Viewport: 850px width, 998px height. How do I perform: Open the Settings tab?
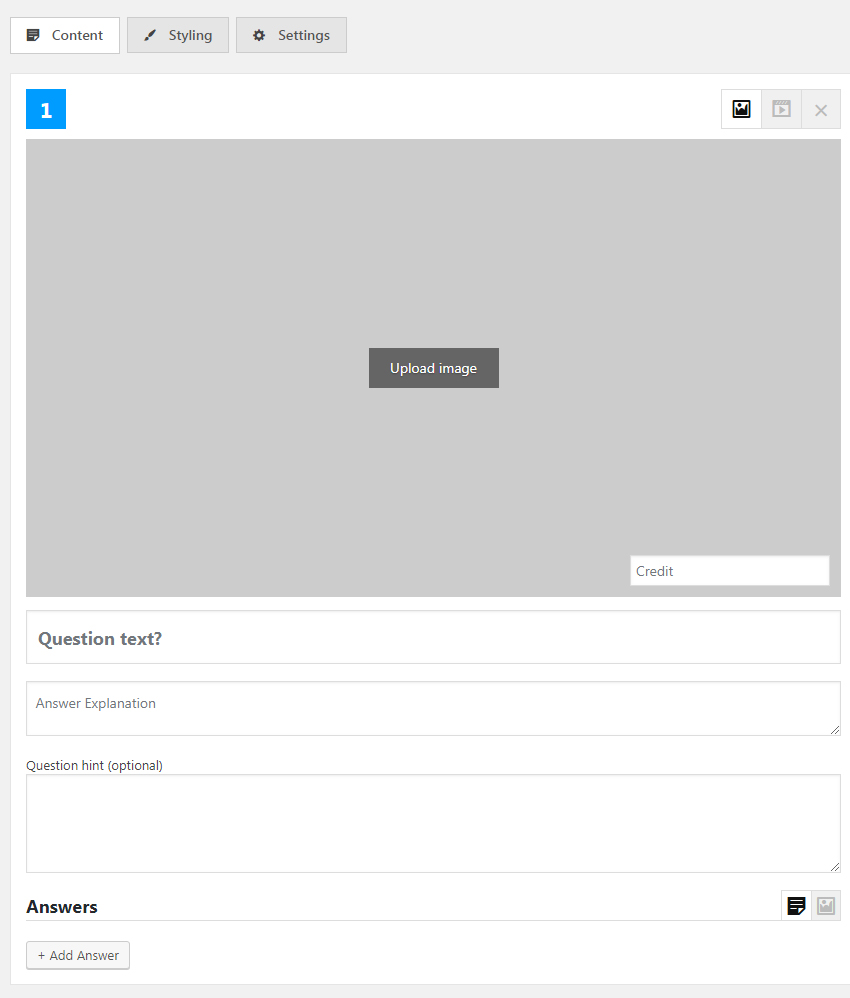[291, 35]
